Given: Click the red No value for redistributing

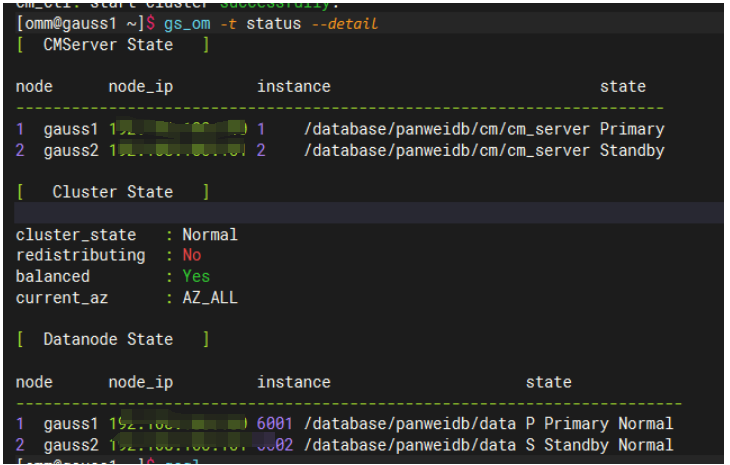Looking at the screenshot, I should 191,255.
